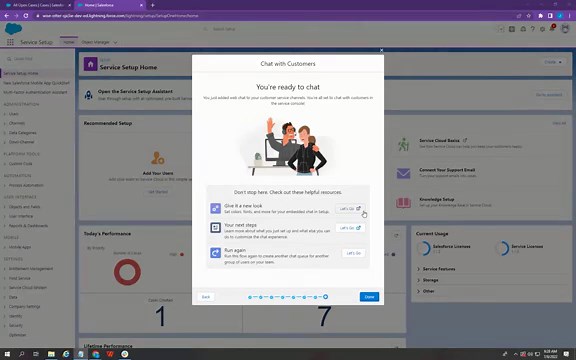This screenshot has width=576, height=360.
Task: Open Knowledge Setup
Action: point(437,199)
